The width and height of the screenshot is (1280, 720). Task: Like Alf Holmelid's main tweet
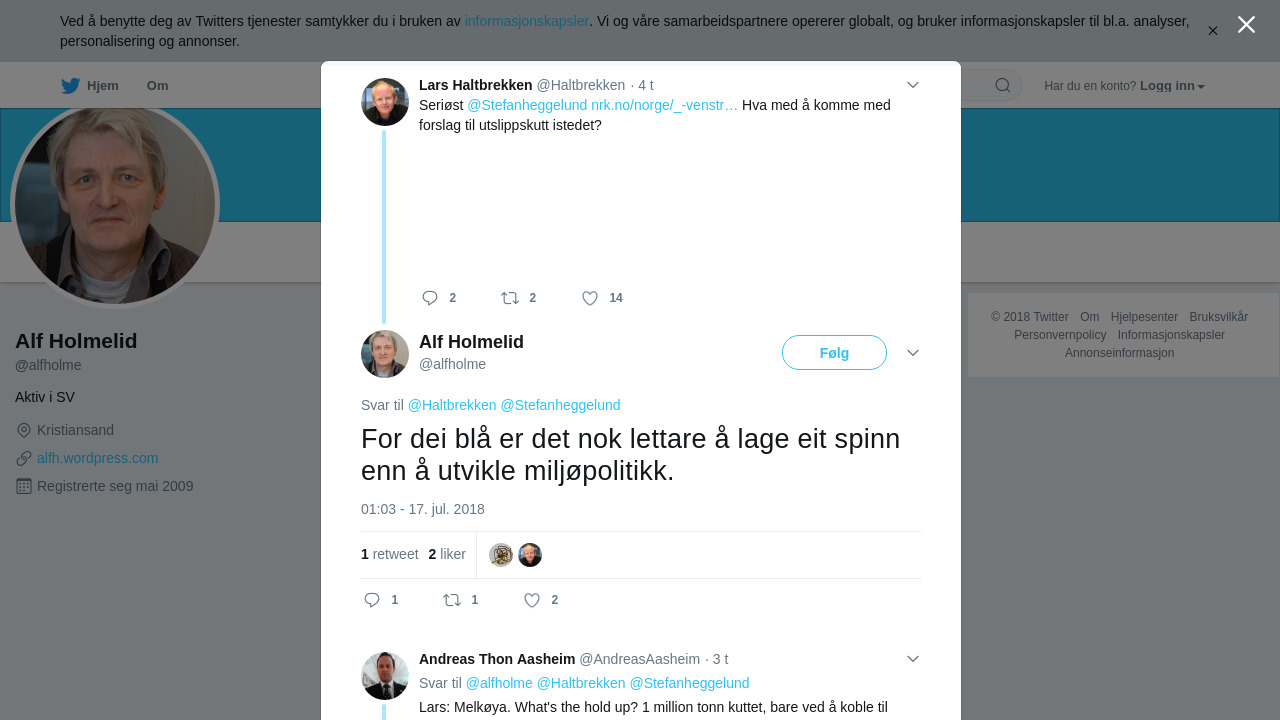(x=532, y=600)
